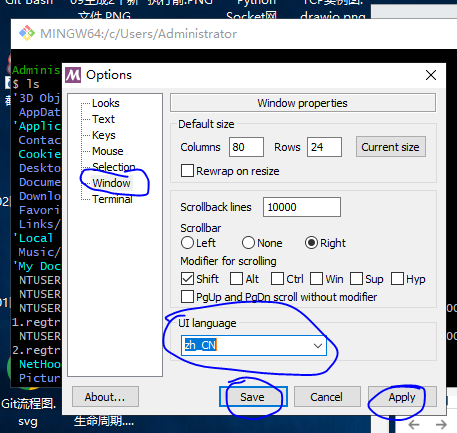Select the None scrollbar option

(248, 243)
